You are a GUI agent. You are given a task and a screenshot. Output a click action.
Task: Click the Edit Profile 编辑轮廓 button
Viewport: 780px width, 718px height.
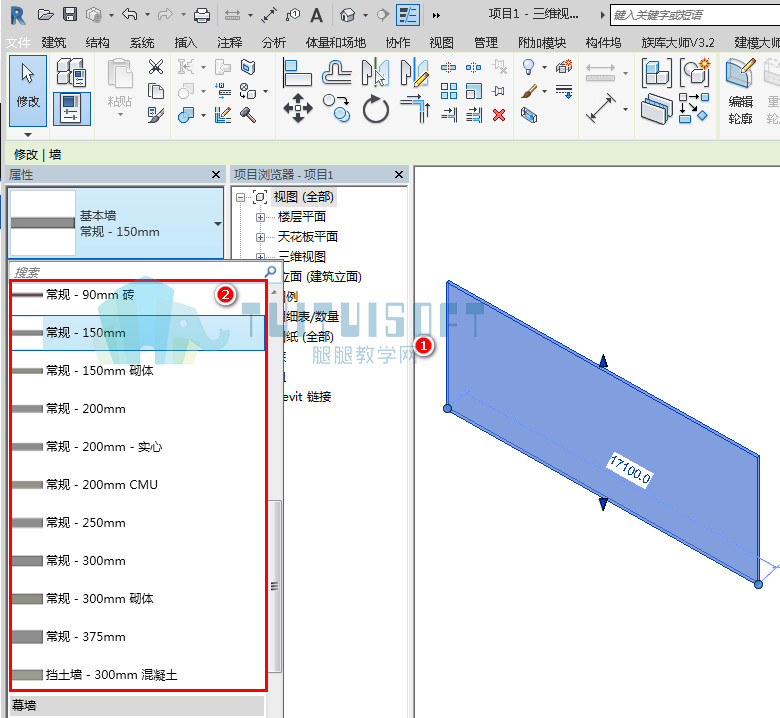pyautogui.click(x=741, y=92)
